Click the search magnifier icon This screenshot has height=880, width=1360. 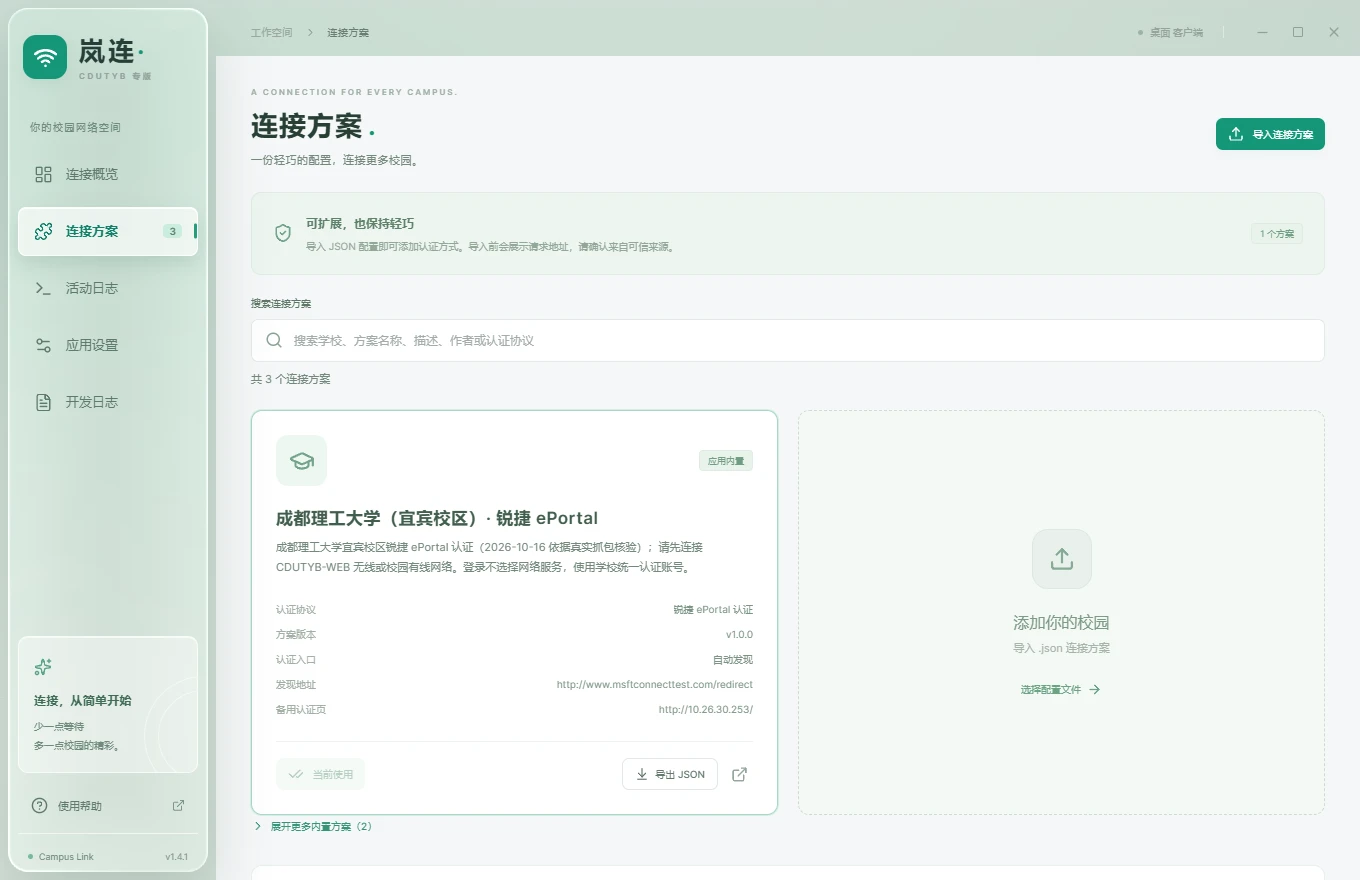tap(274, 341)
